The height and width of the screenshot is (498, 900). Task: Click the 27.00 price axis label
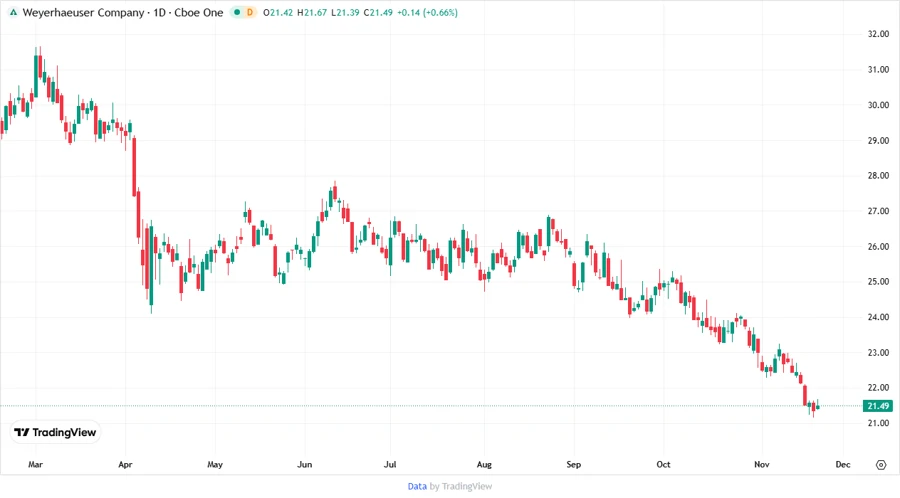878,211
